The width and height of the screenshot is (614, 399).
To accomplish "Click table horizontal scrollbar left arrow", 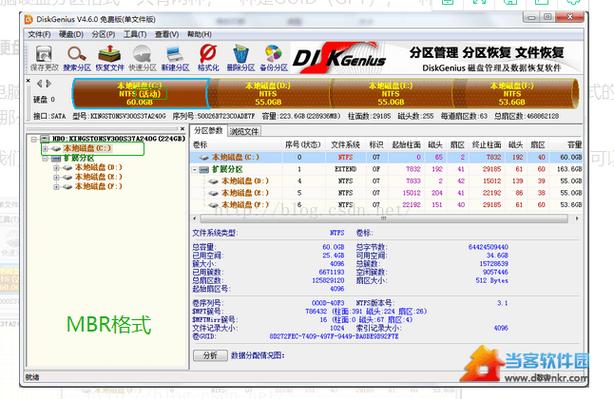I will (195, 218).
